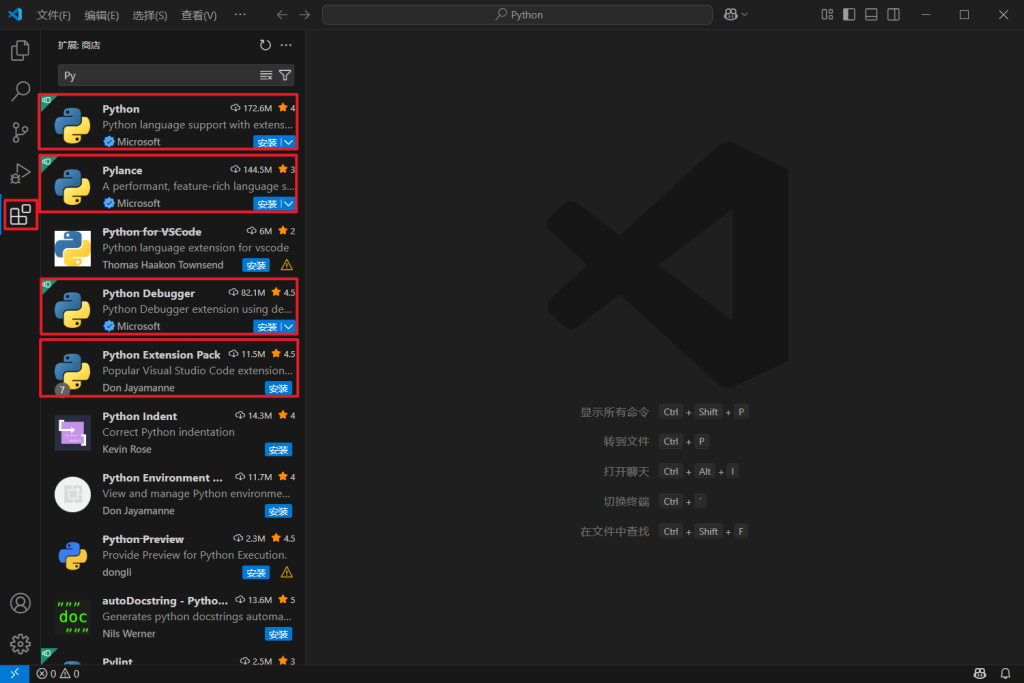Open the Manage gear icon
The width and height of the screenshot is (1024, 683).
click(20, 644)
